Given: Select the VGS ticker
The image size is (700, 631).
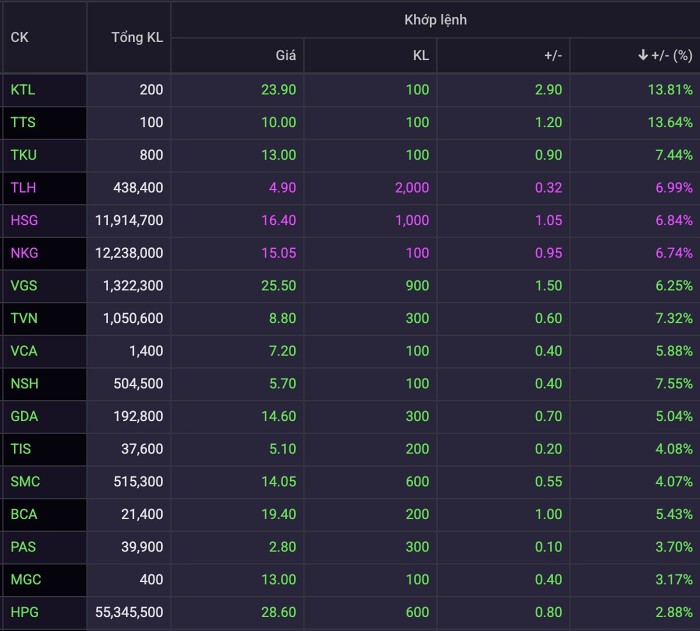Looking at the screenshot, I should coord(24,286).
